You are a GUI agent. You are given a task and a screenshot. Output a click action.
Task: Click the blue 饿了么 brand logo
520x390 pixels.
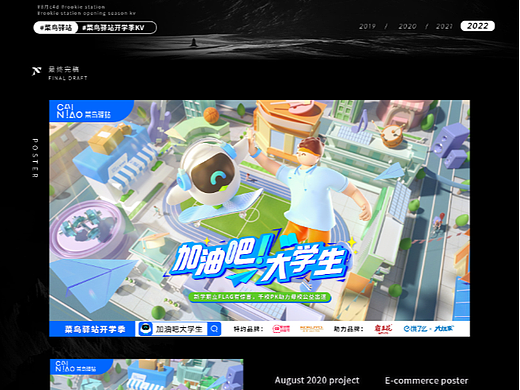pyautogui.click(x=415, y=329)
